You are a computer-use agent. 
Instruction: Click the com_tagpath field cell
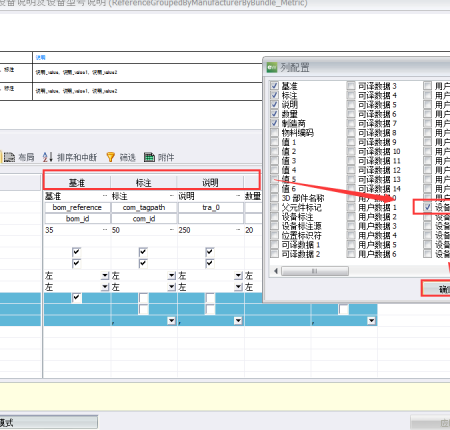point(144,207)
